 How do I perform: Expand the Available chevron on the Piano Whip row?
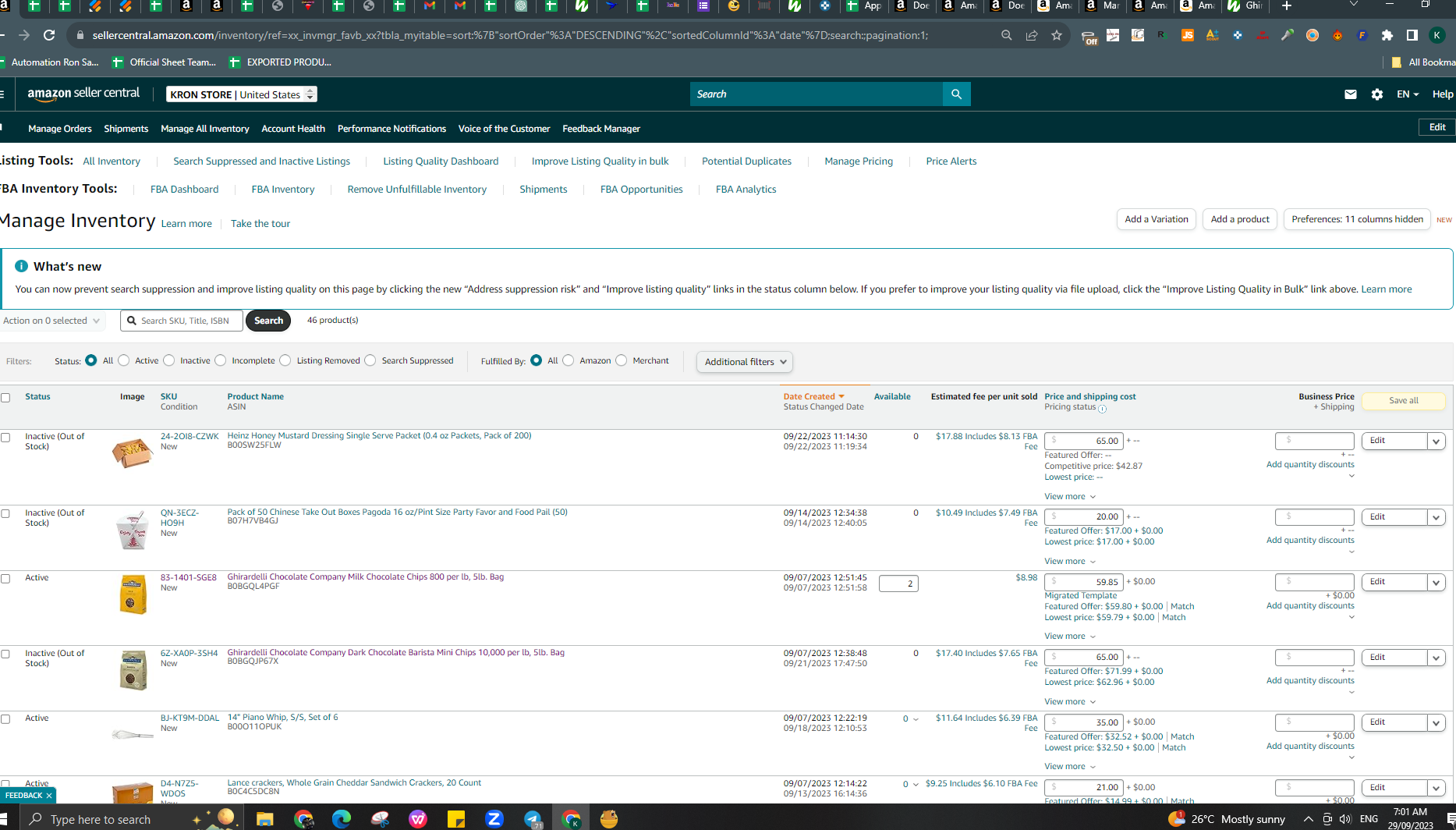916,719
